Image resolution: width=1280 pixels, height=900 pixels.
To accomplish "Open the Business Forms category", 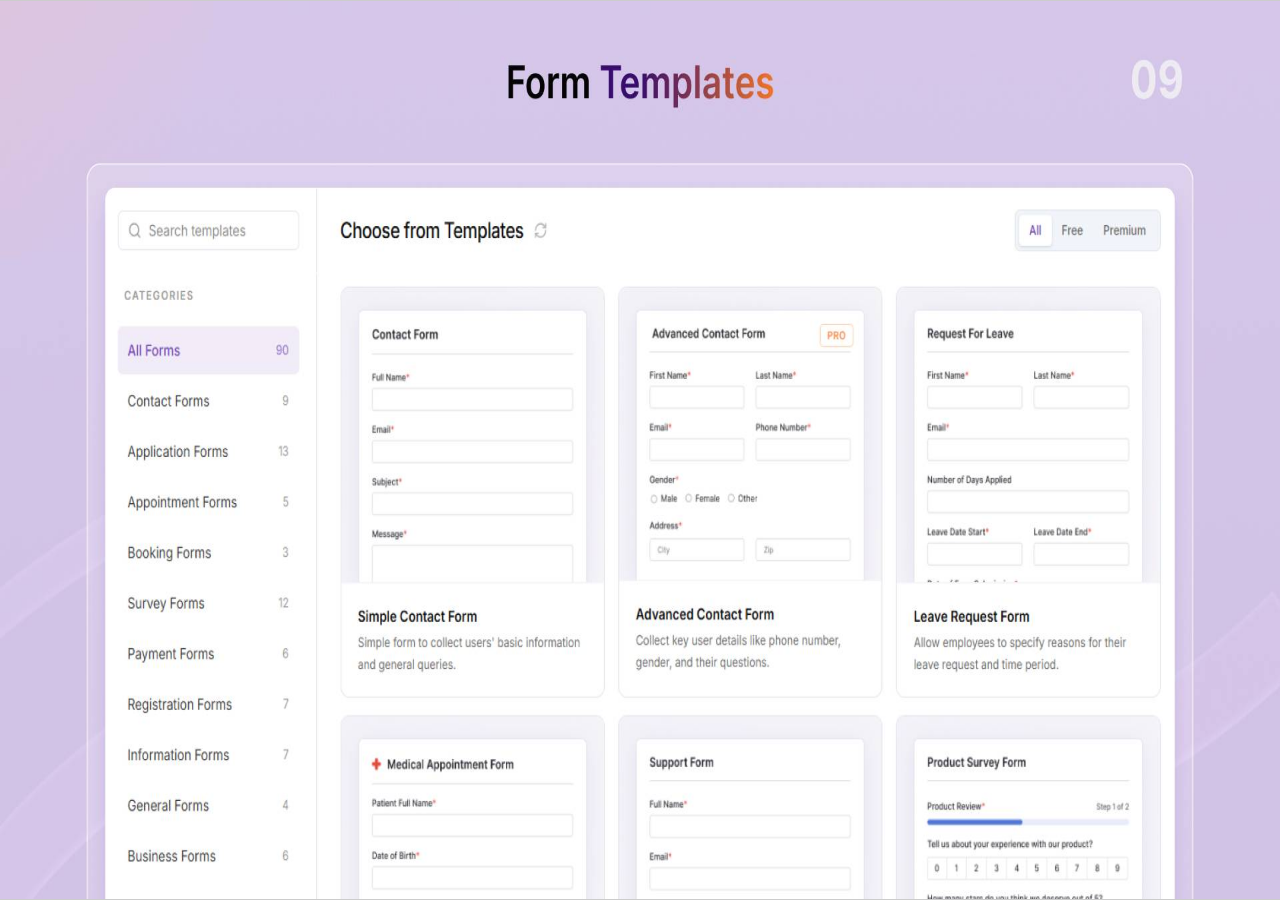I will pos(208,855).
